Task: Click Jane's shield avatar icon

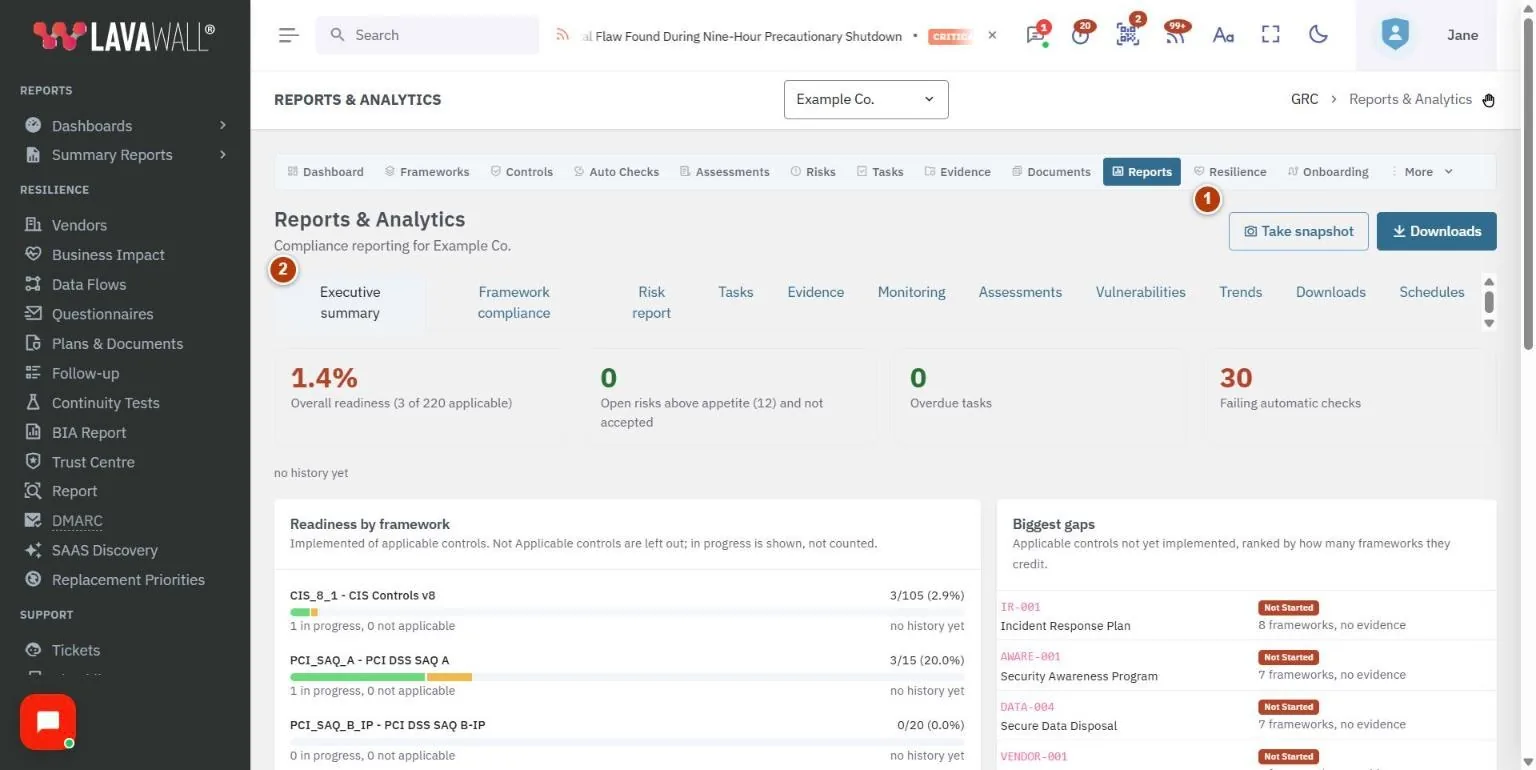Action: (1395, 35)
